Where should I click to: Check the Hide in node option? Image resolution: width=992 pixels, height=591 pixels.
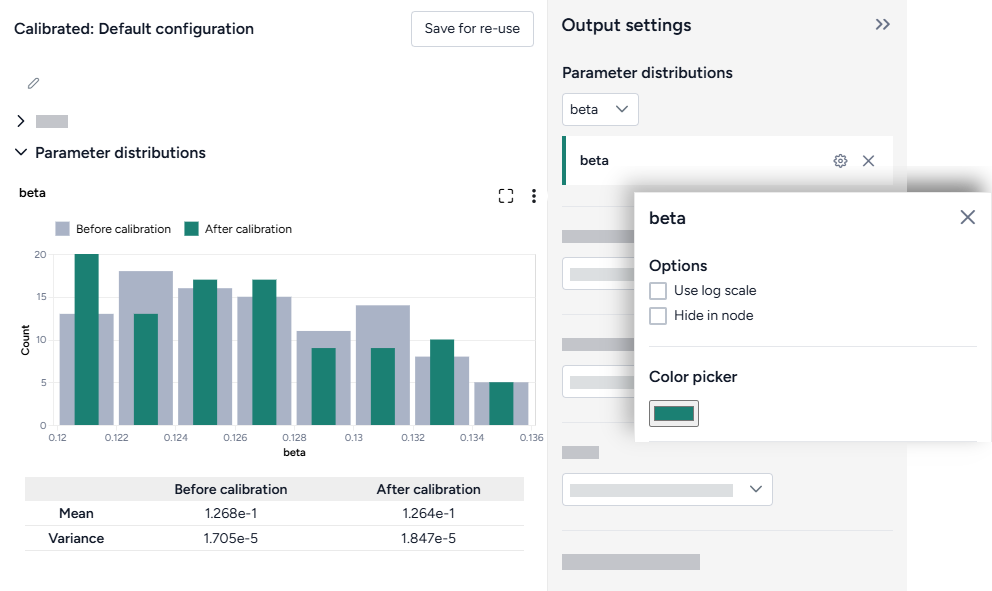tap(658, 316)
